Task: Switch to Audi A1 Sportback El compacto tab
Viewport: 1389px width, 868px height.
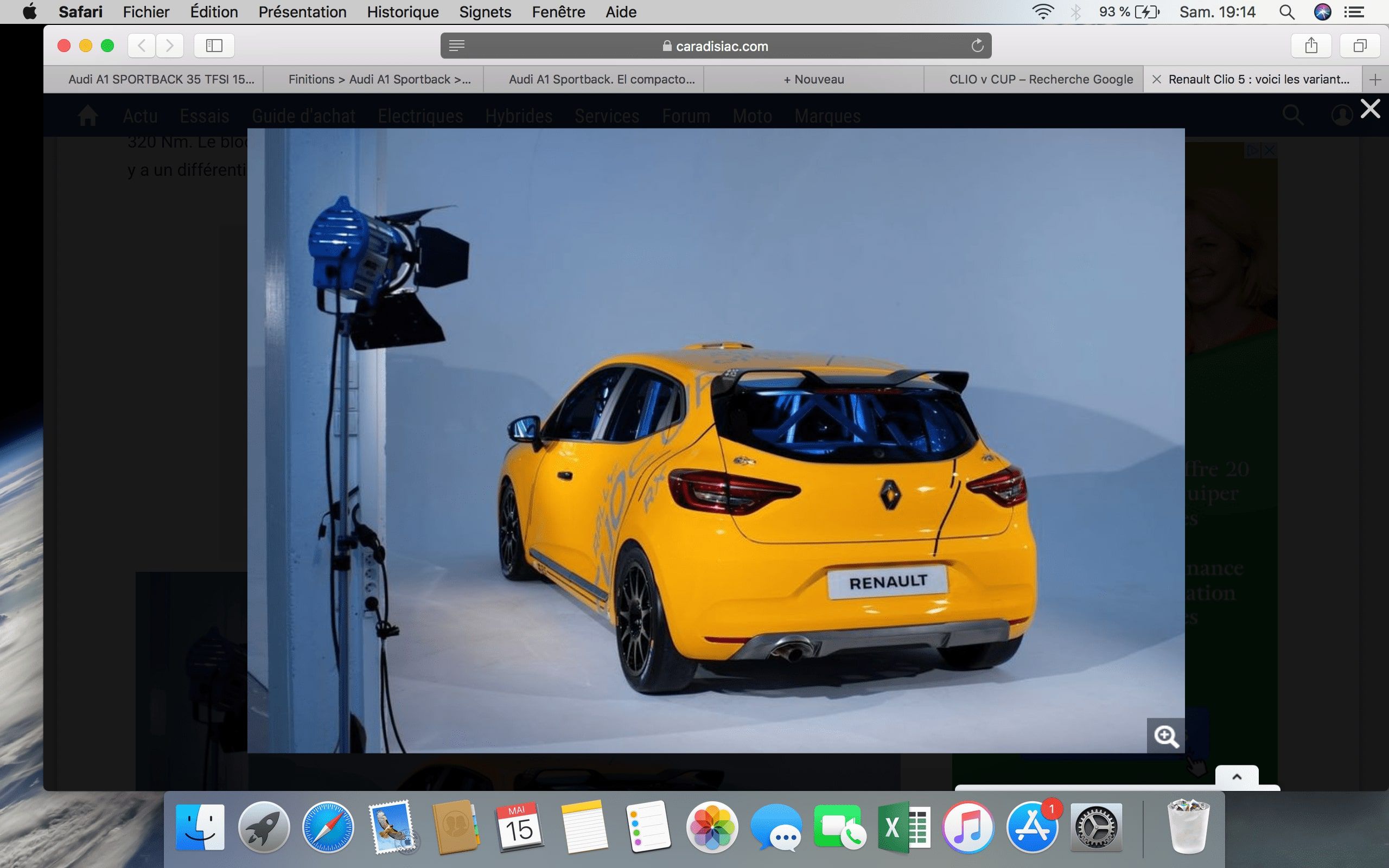Action: coord(594,79)
